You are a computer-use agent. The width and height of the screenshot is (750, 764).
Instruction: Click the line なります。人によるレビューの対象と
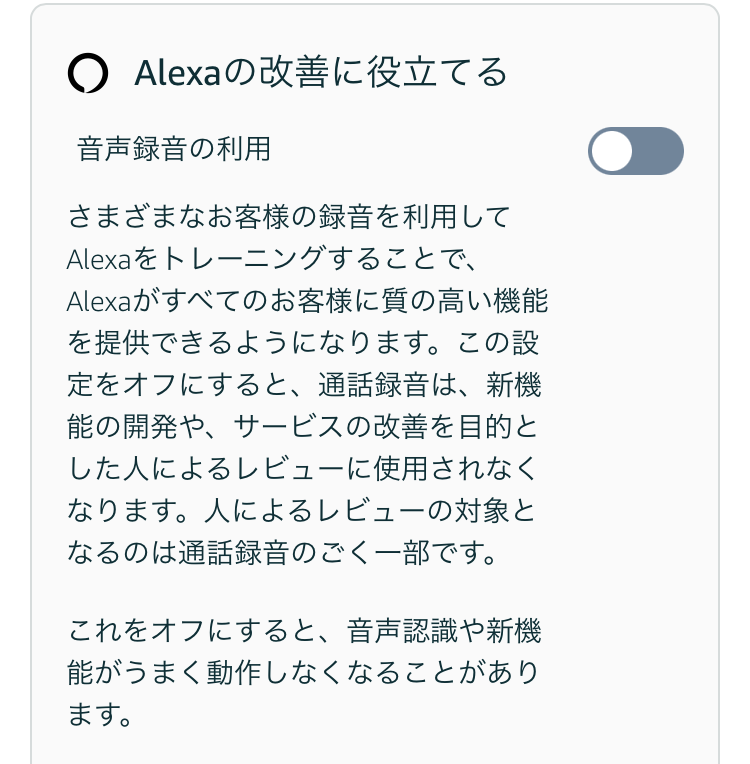(302, 511)
